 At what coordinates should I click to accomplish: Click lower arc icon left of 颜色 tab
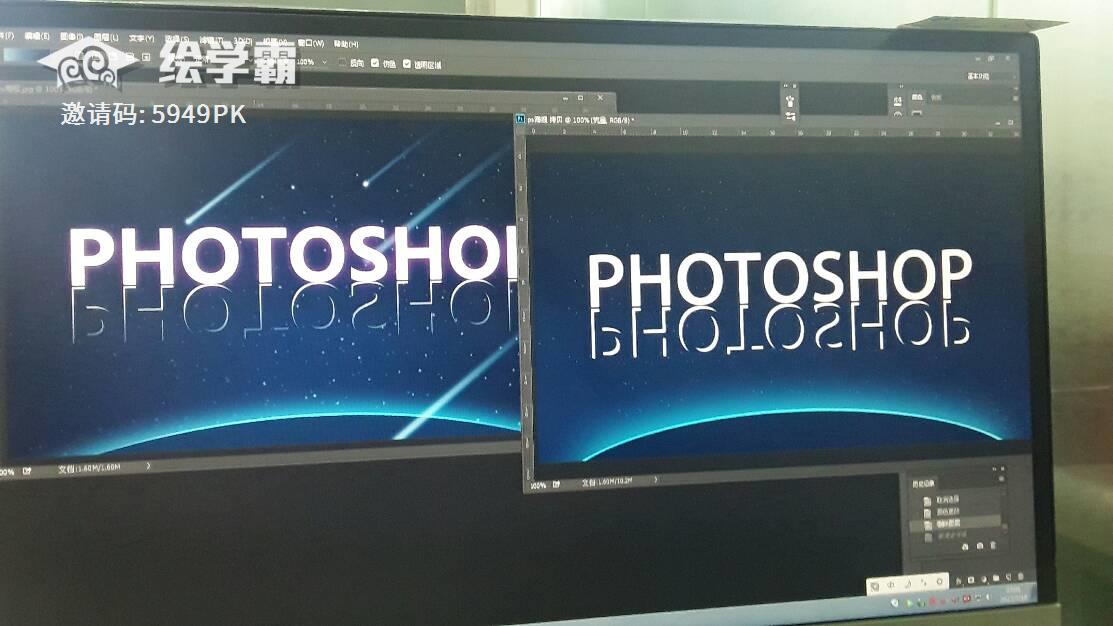tap(898, 115)
